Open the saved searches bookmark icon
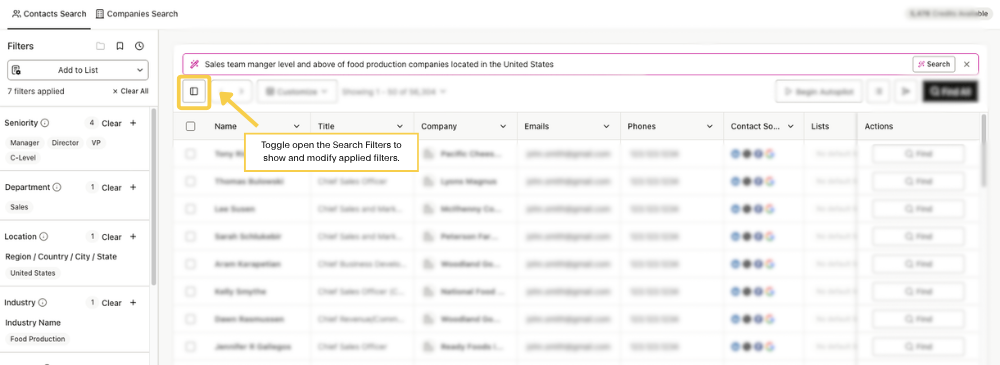 pos(120,46)
